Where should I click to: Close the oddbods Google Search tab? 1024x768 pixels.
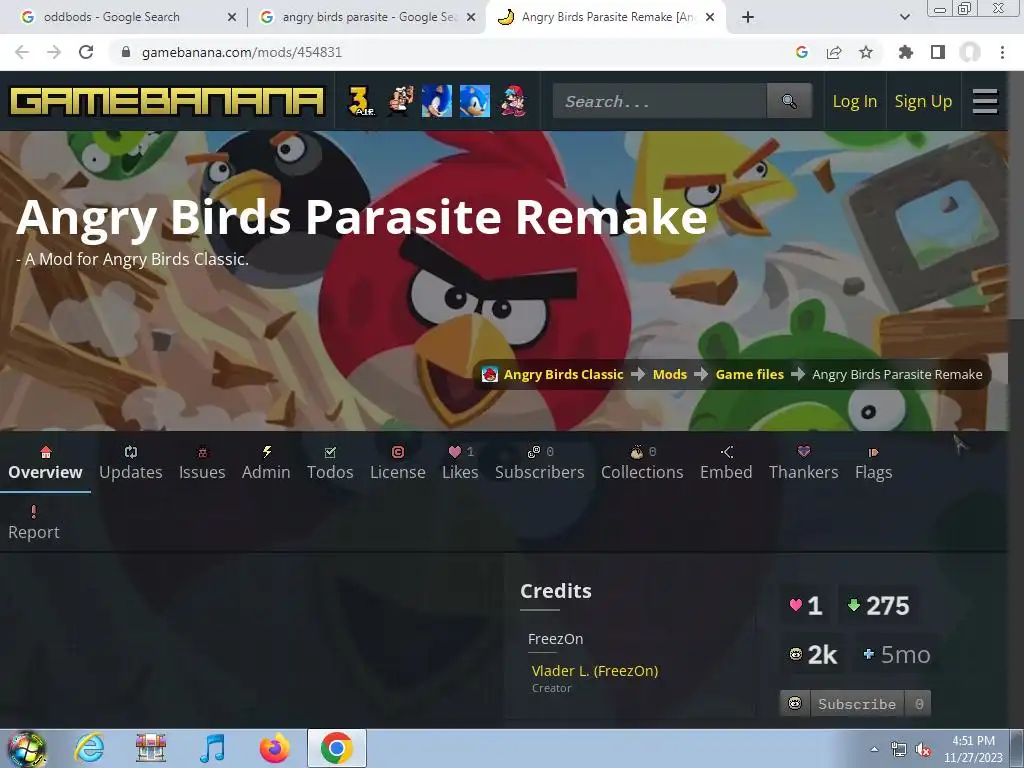click(x=232, y=17)
